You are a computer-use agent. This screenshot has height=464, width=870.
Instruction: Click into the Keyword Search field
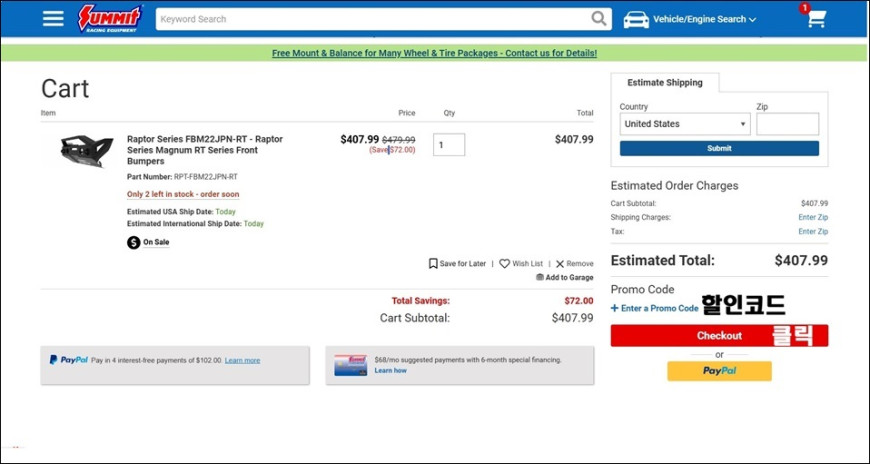coord(375,19)
